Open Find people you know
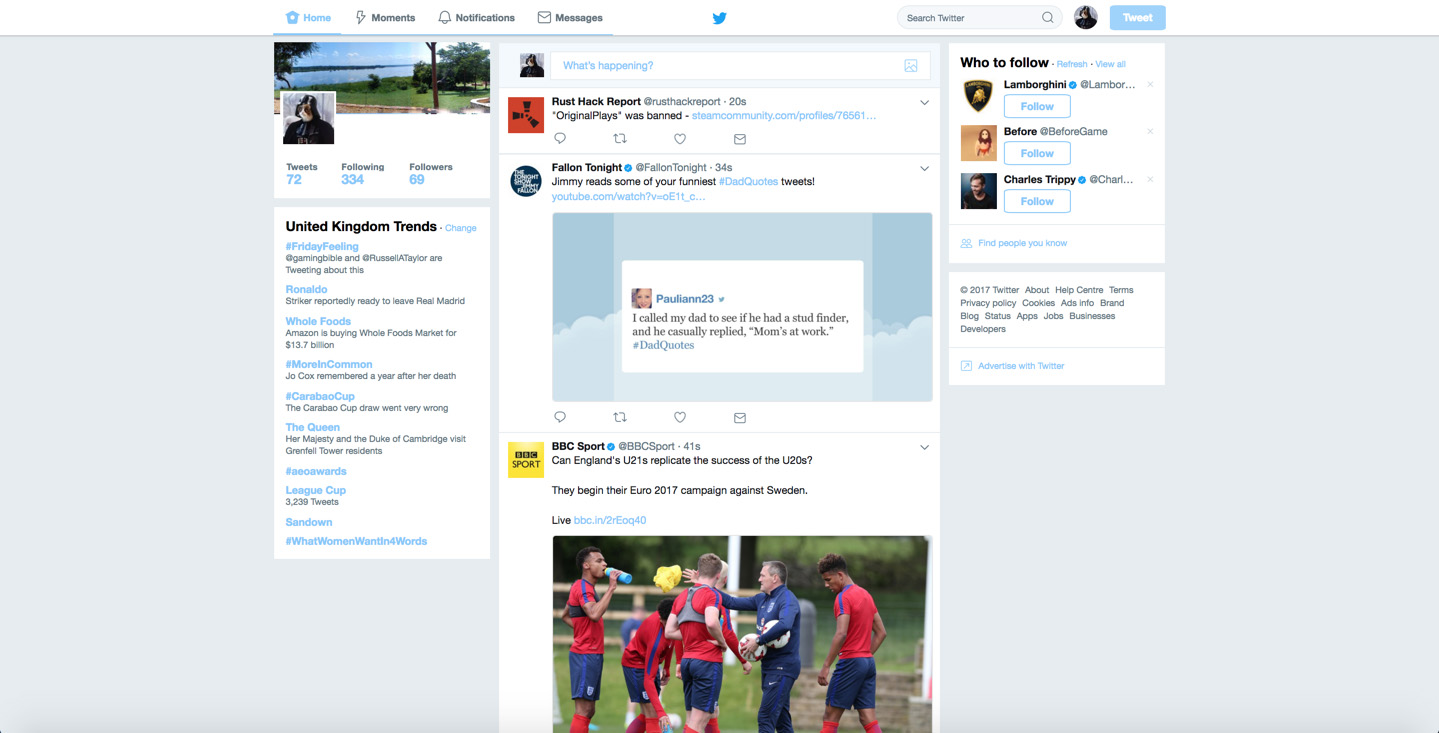Viewport: 1439px width, 733px height. (x=1022, y=243)
